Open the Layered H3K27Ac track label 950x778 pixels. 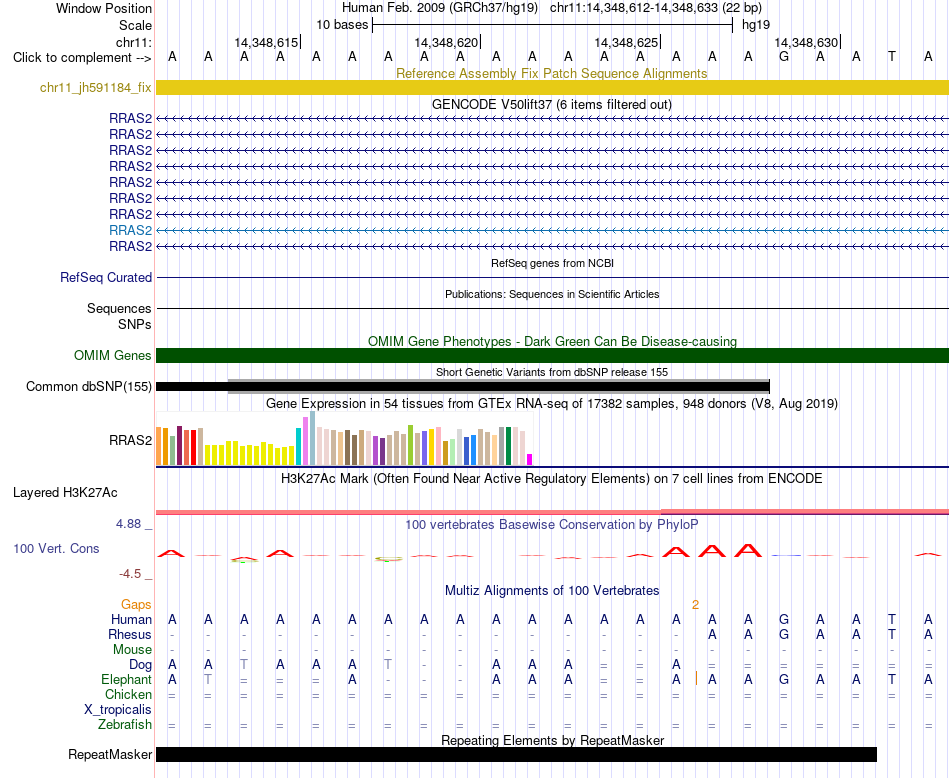point(65,493)
